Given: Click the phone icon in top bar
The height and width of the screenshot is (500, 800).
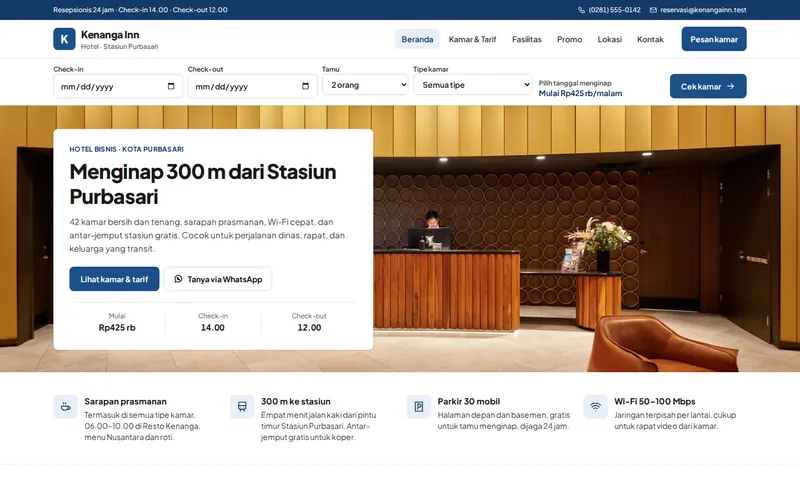Looking at the screenshot, I should (x=581, y=10).
